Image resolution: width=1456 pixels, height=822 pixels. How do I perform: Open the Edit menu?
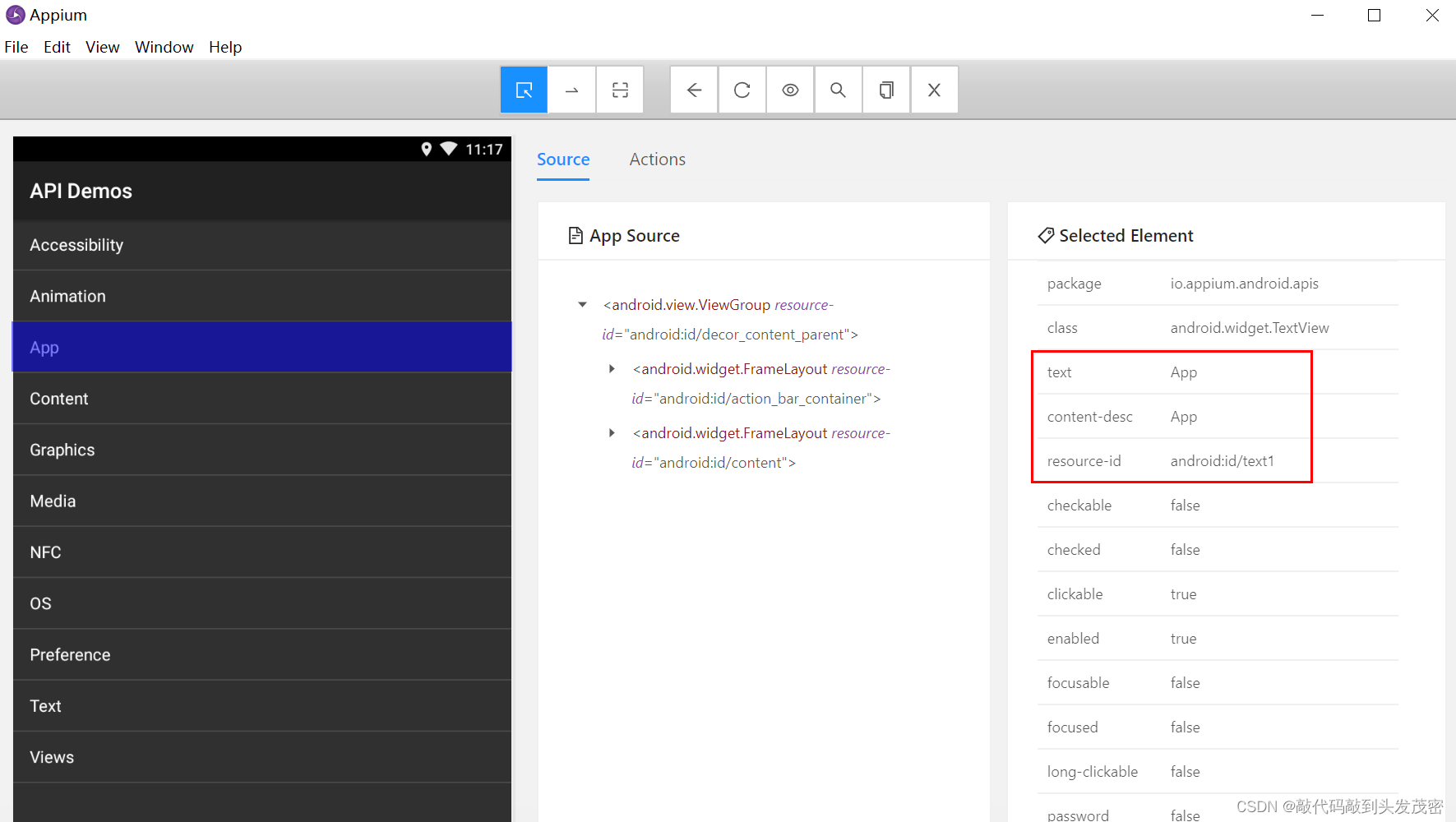tap(57, 47)
